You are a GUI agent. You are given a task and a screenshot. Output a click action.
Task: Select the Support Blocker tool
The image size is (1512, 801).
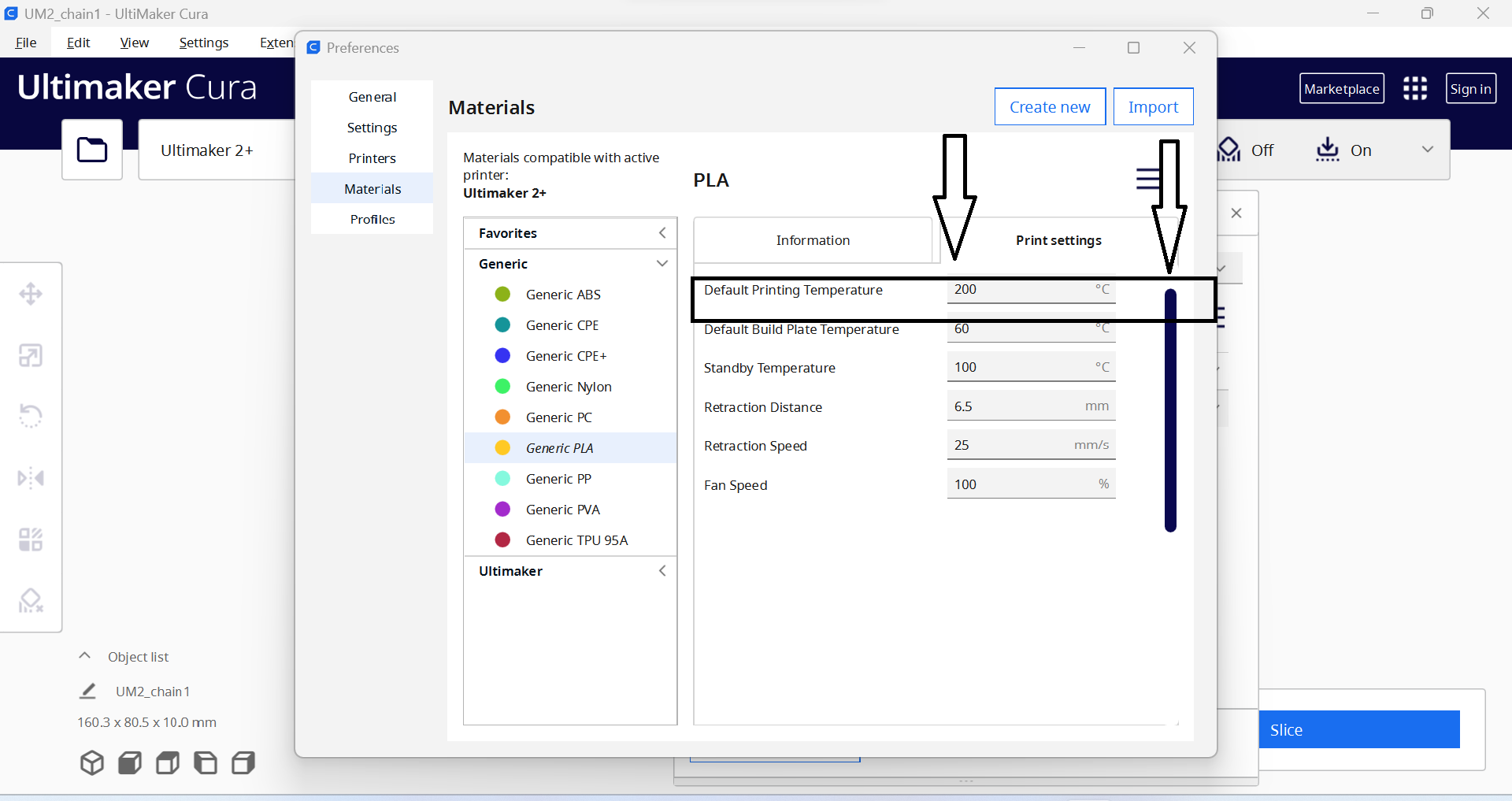31,601
